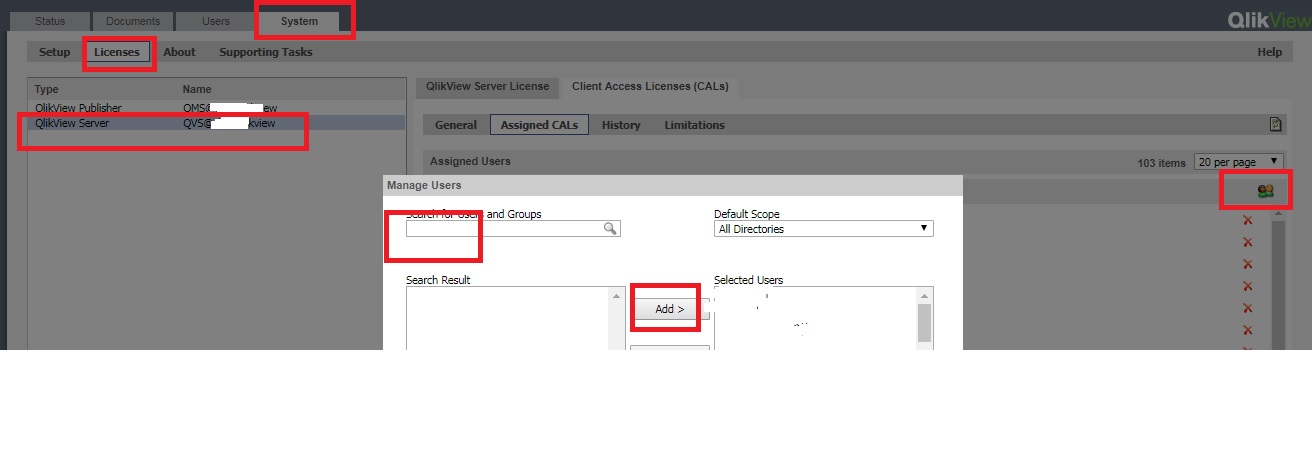Open the History tab

pos(621,125)
